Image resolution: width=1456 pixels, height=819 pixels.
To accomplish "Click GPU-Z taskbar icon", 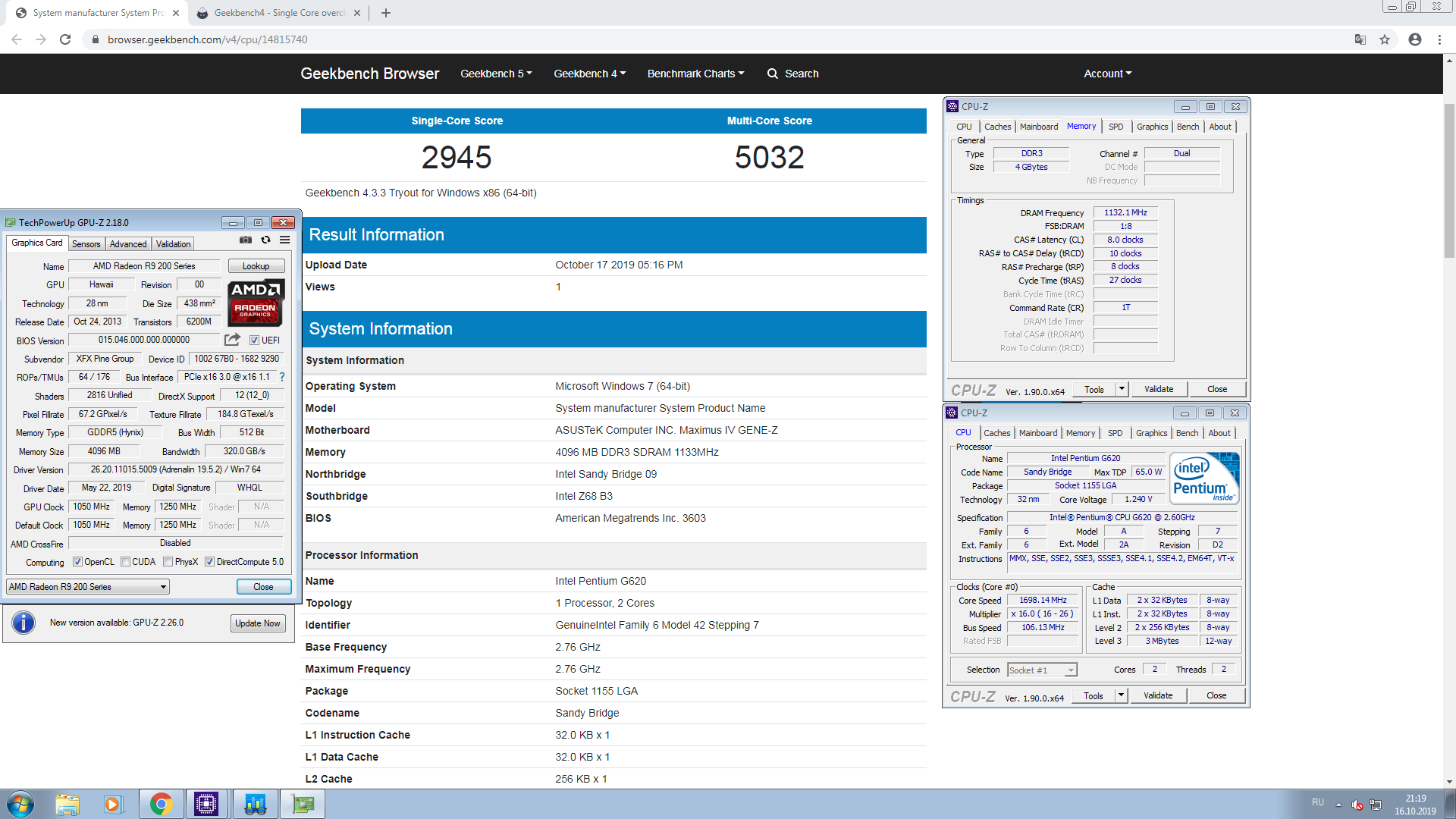I will pyautogui.click(x=303, y=804).
